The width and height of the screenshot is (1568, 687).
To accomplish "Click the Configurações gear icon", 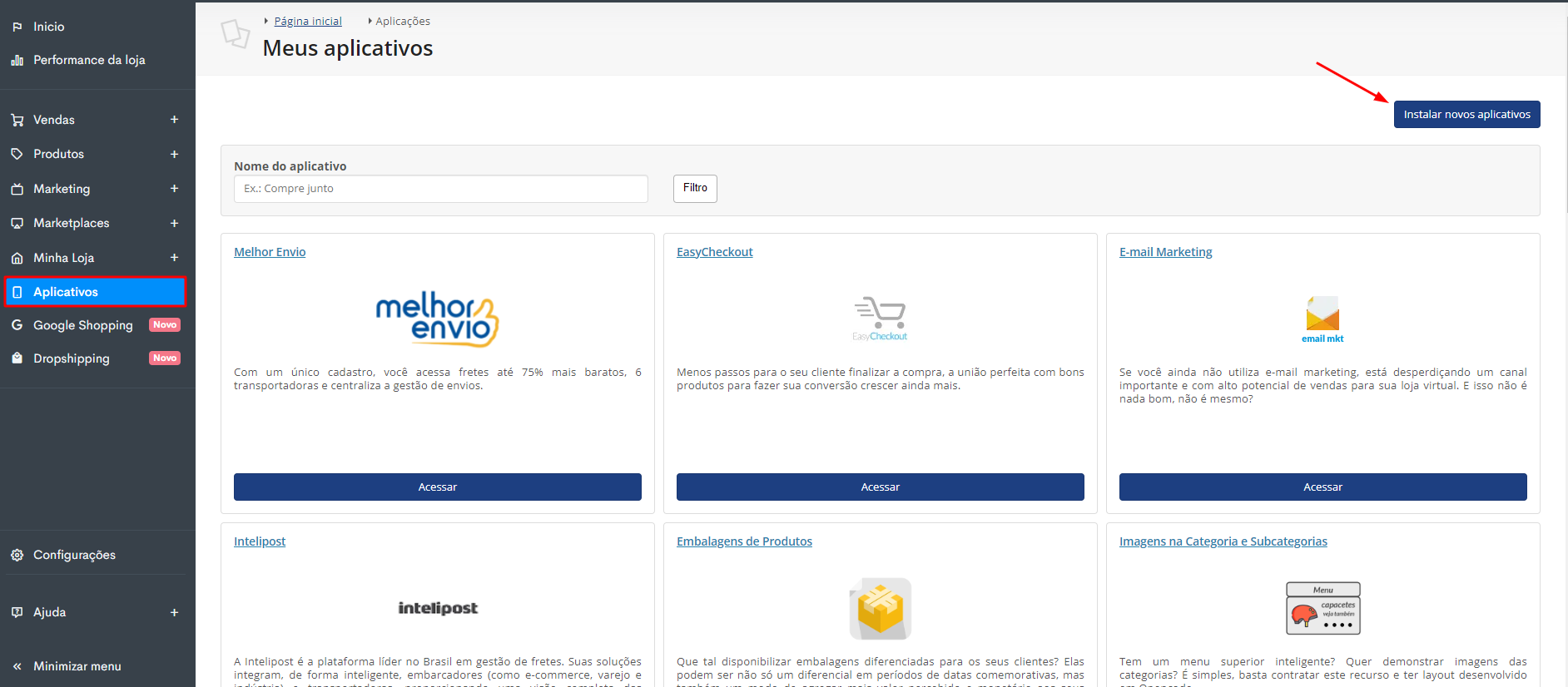I will (17, 555).
